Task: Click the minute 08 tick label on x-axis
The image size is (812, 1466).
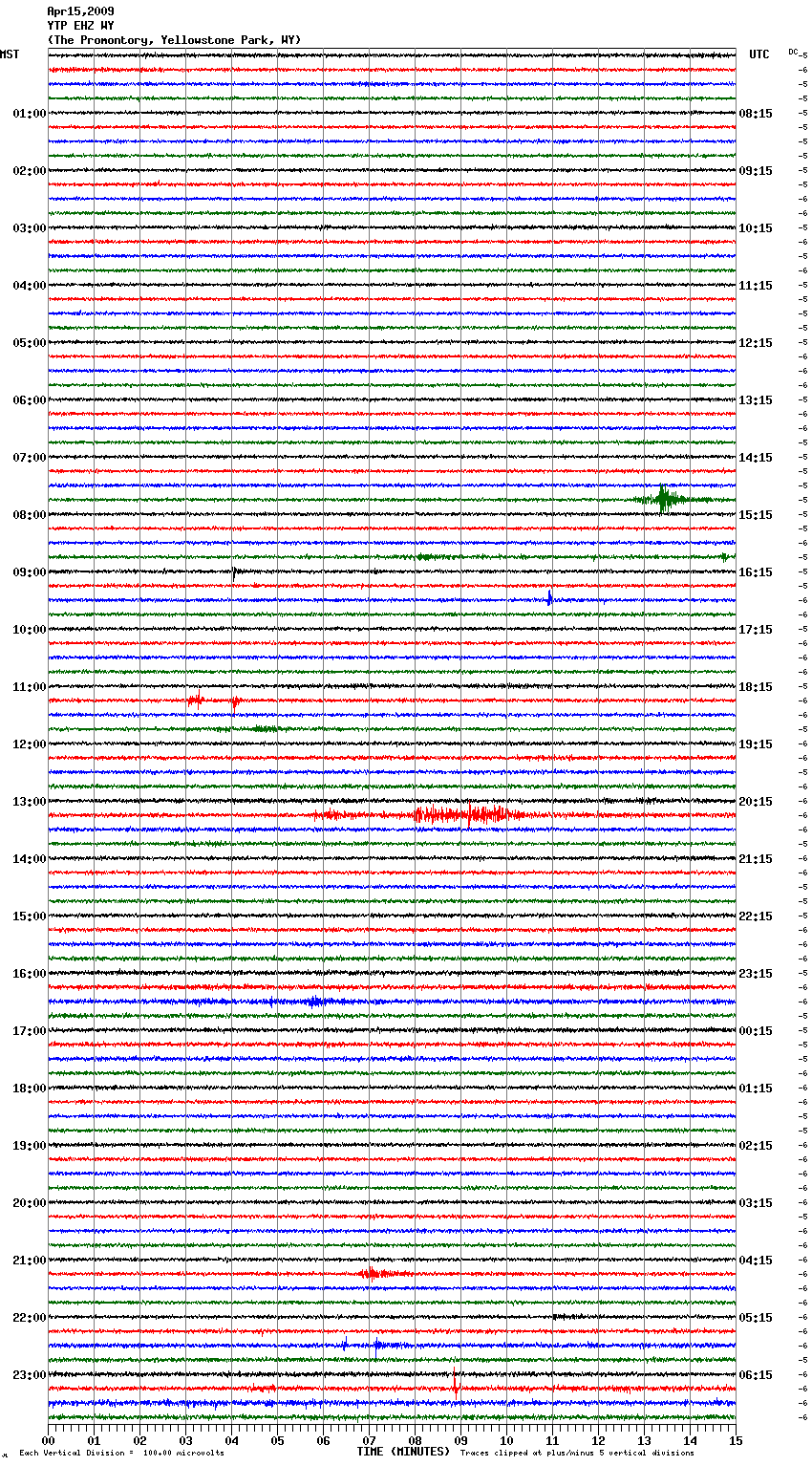Action: tap(416, 1440)
